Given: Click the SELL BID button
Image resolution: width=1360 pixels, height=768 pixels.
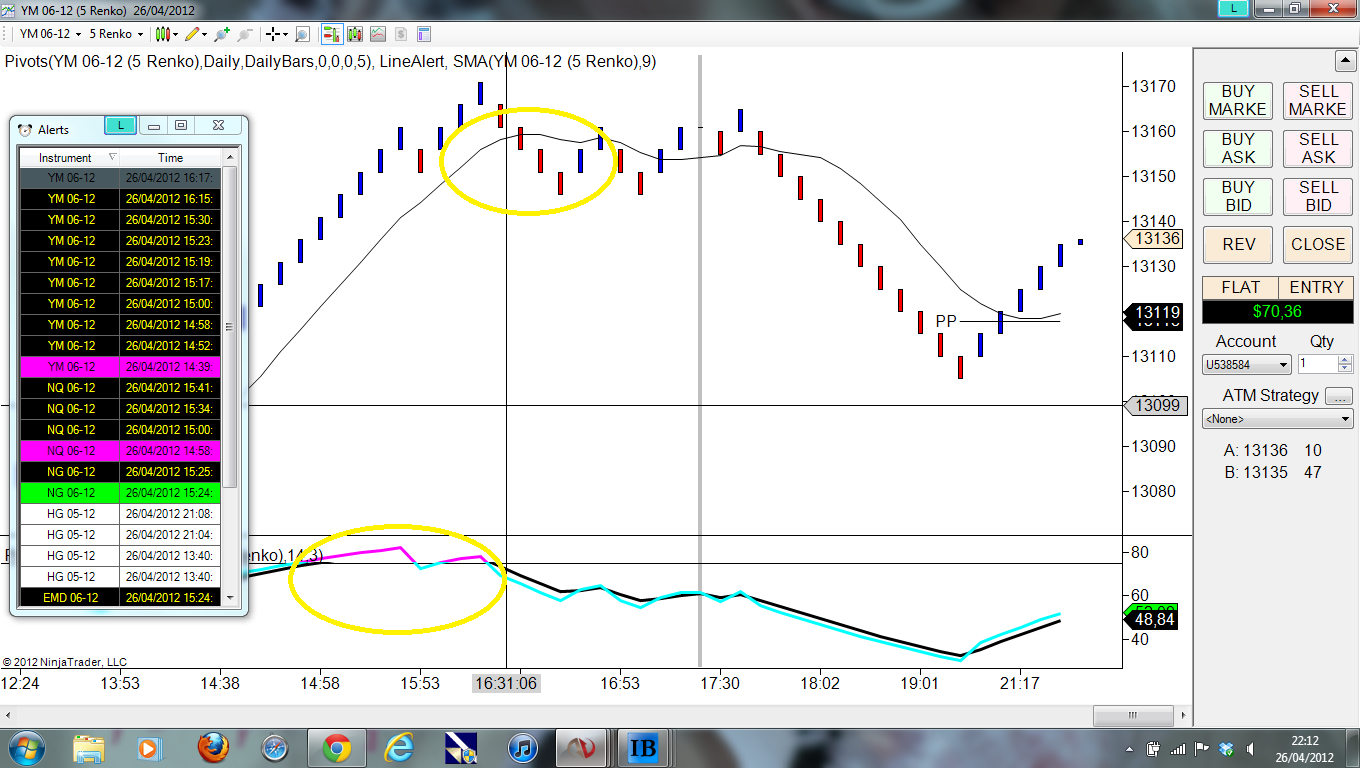Looking at the screenshot, I should point(1318,196).
